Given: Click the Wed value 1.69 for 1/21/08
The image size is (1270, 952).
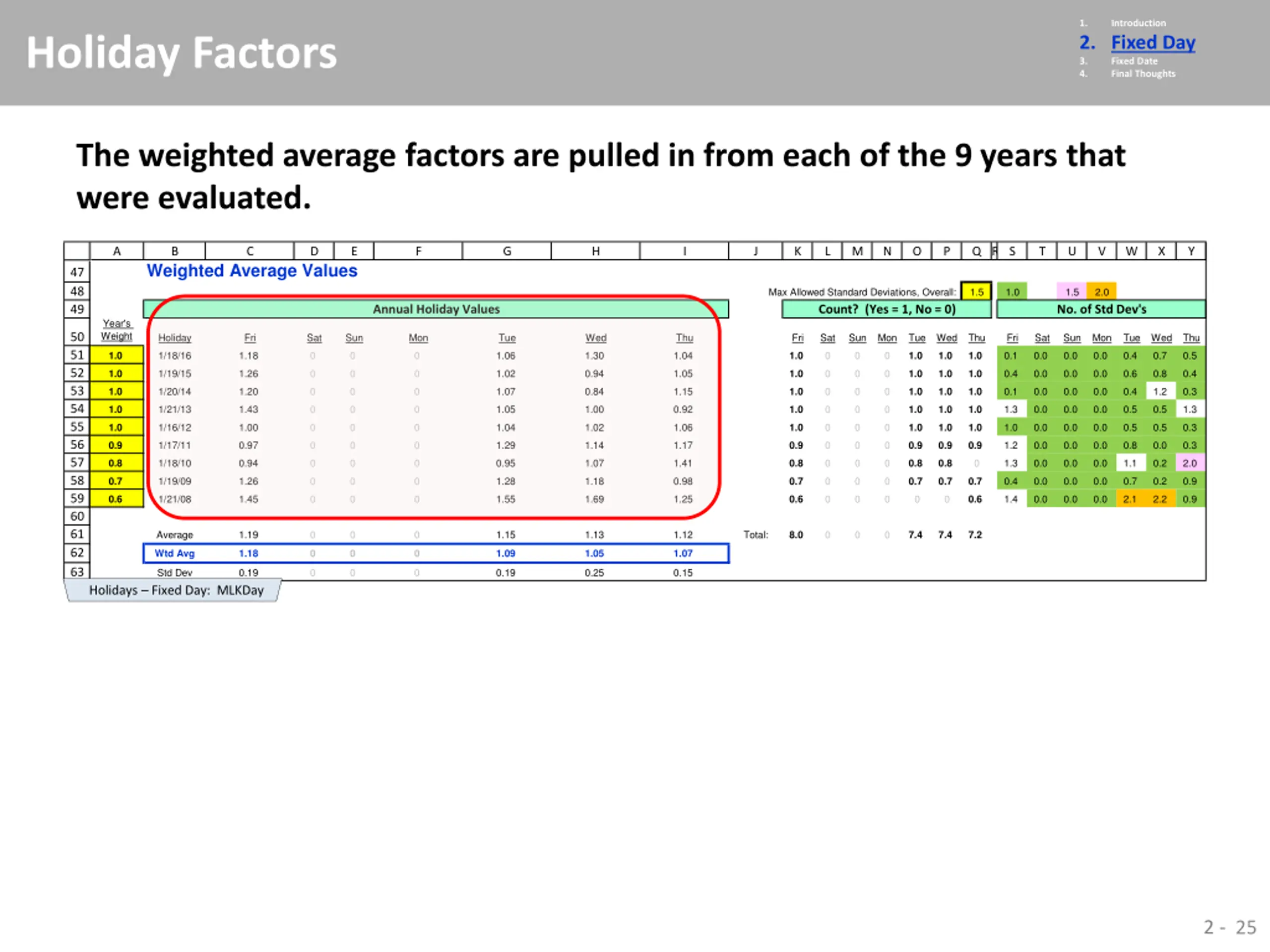Looking at the screenshot, I should pyautogui.click(x=594, y=499).
